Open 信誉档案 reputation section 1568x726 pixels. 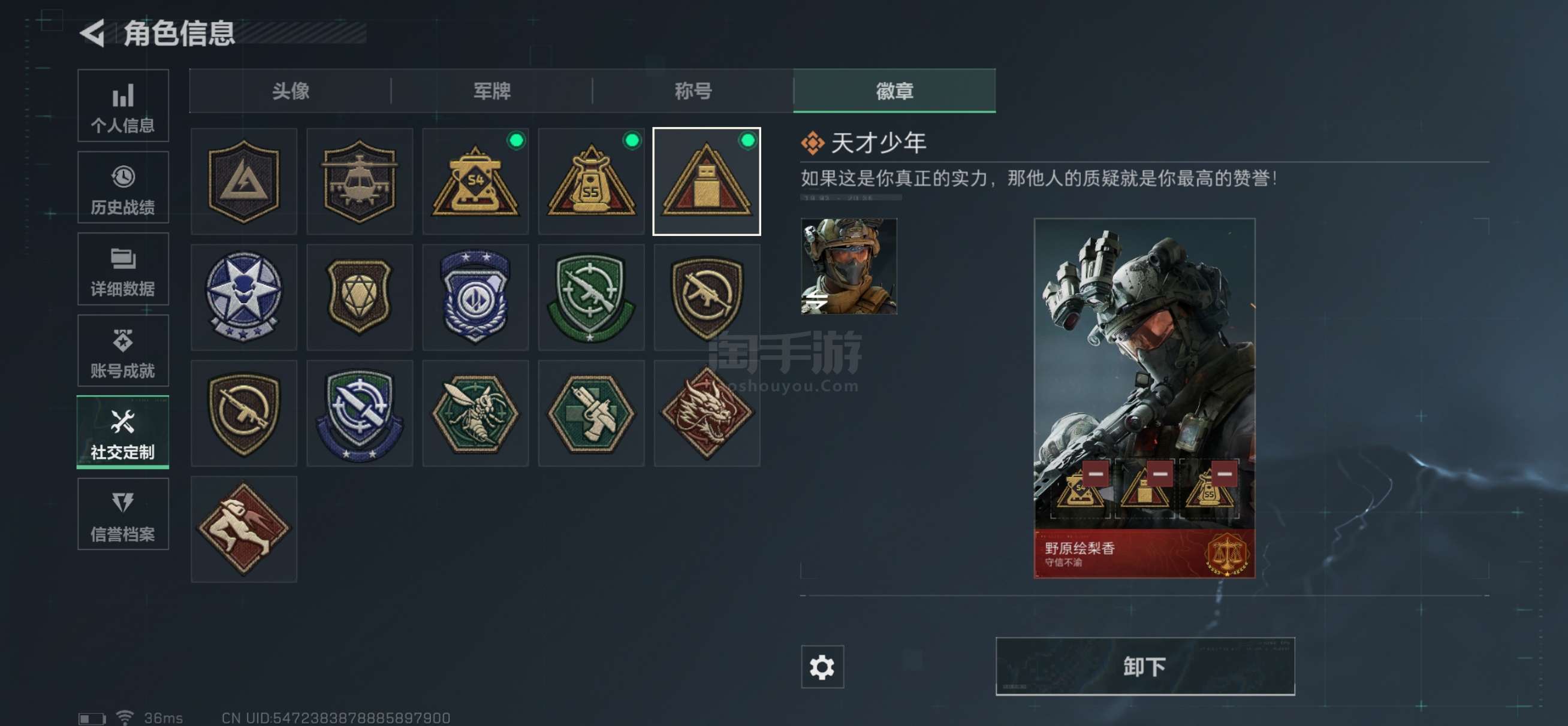point(123,514)
